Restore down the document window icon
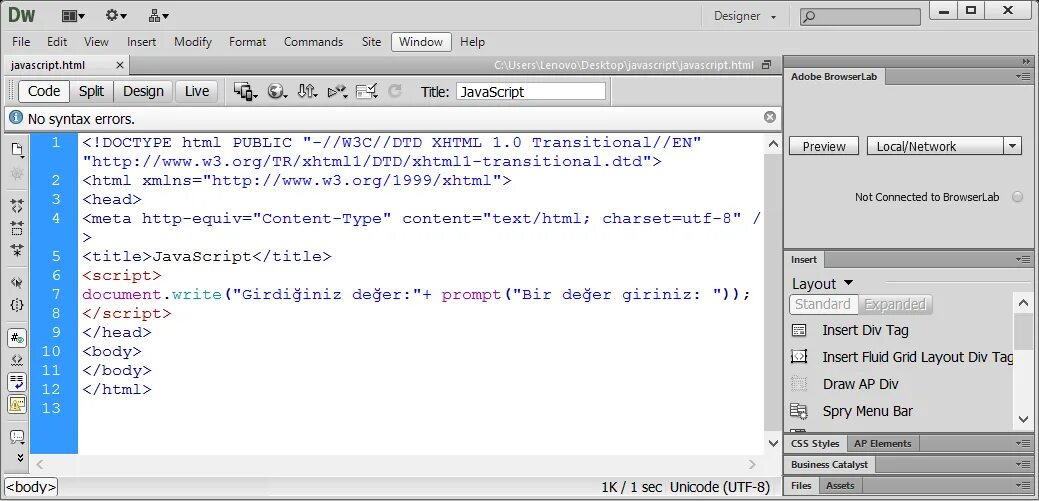 (x=767, y=65)
